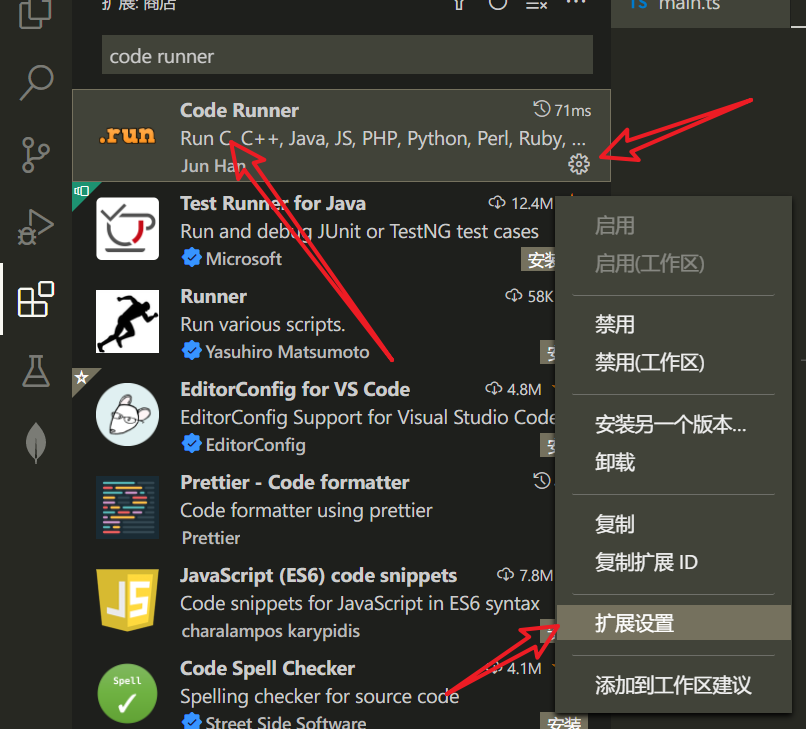The height and width of the screenshot is (729, 806).
Task: Click the JavaScript ES6 snippets JS logo
Action: tap(127, 600)
